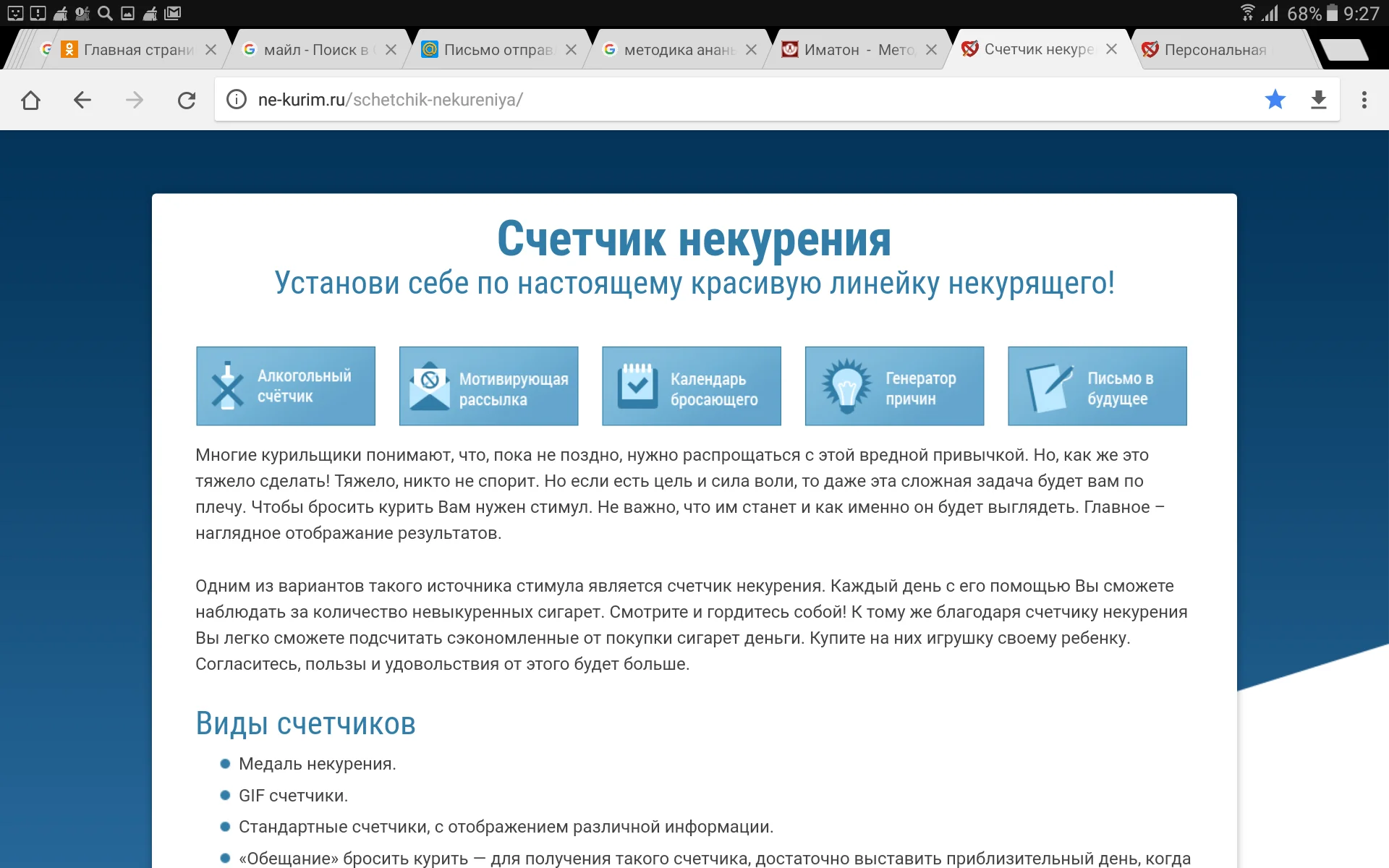Screen dimensions: 1389x868
Task: Go forward using the forward arrow
Action: click(135, 99)
